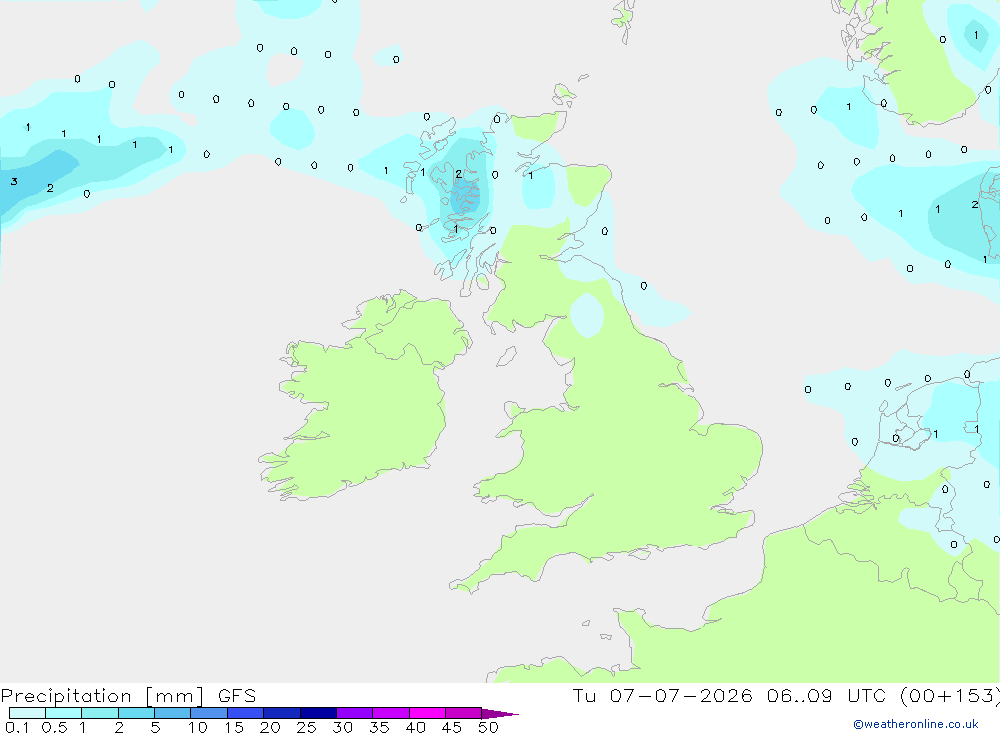Click the 'Precipitation [mm]' title text
Image resolution: width=1000 pixels, height=733 pixels.
click(102, 696)
